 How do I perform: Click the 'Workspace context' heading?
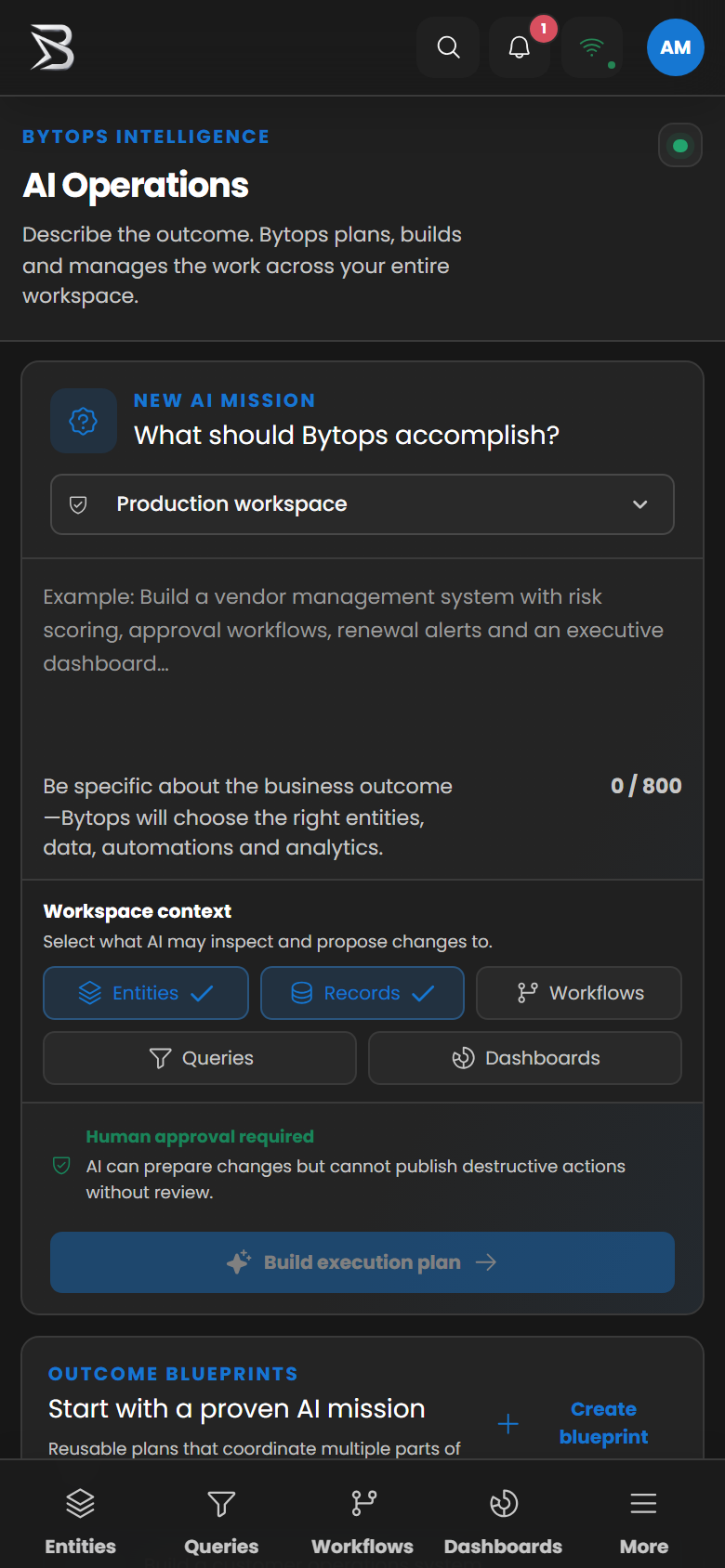(x=138, y=911)
